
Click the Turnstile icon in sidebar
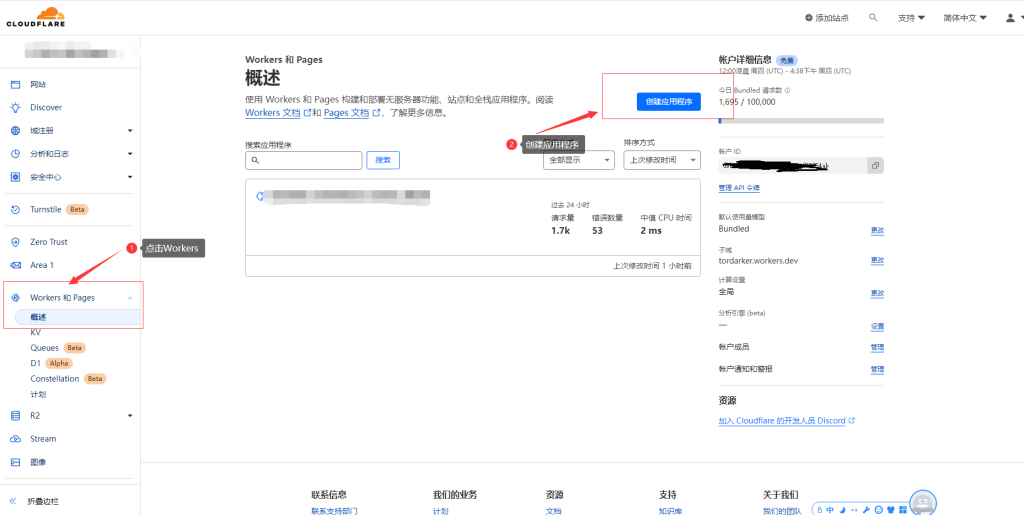pyautogui.click(x=16, y=210)
